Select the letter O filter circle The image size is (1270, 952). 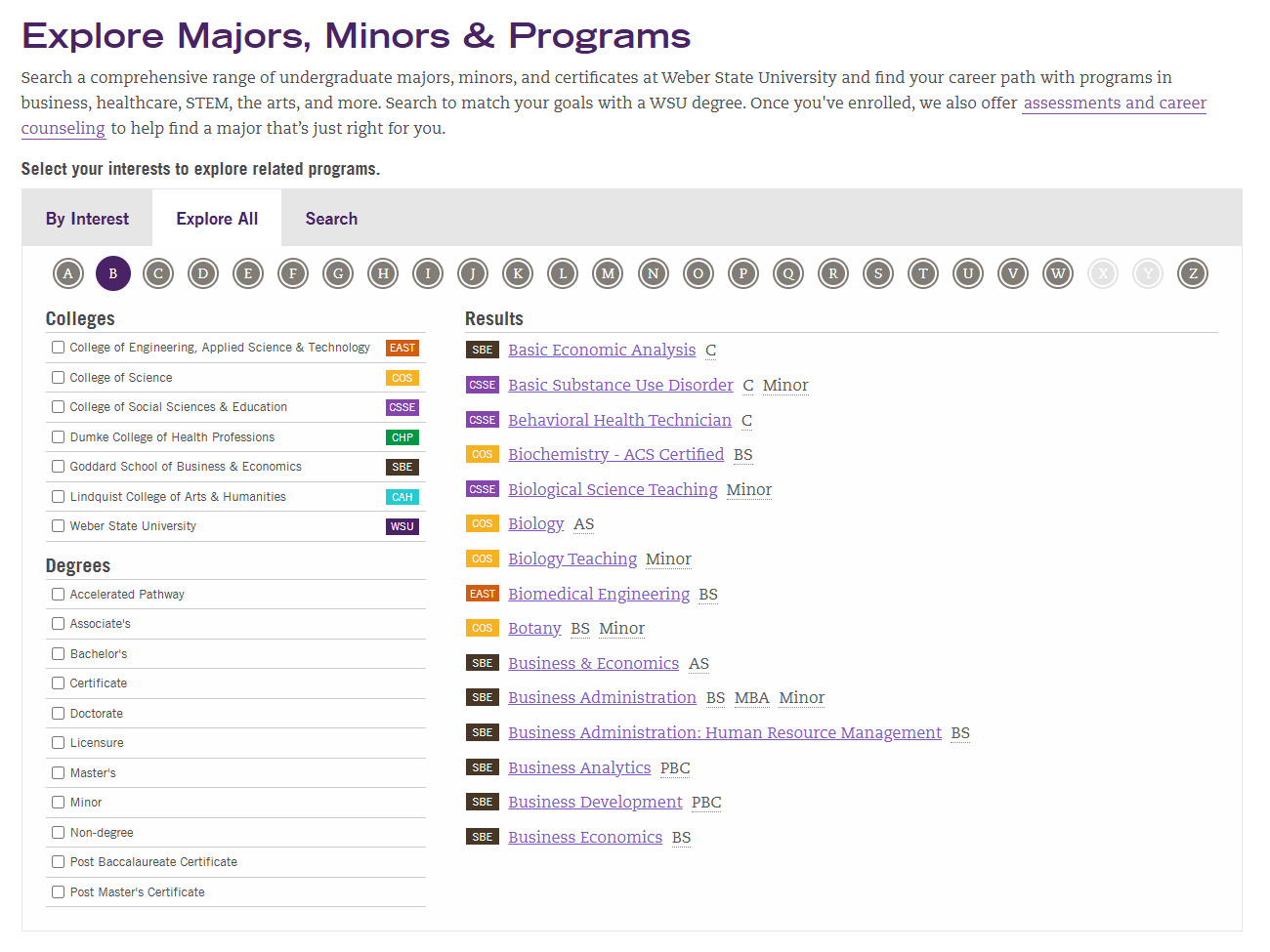698,273
